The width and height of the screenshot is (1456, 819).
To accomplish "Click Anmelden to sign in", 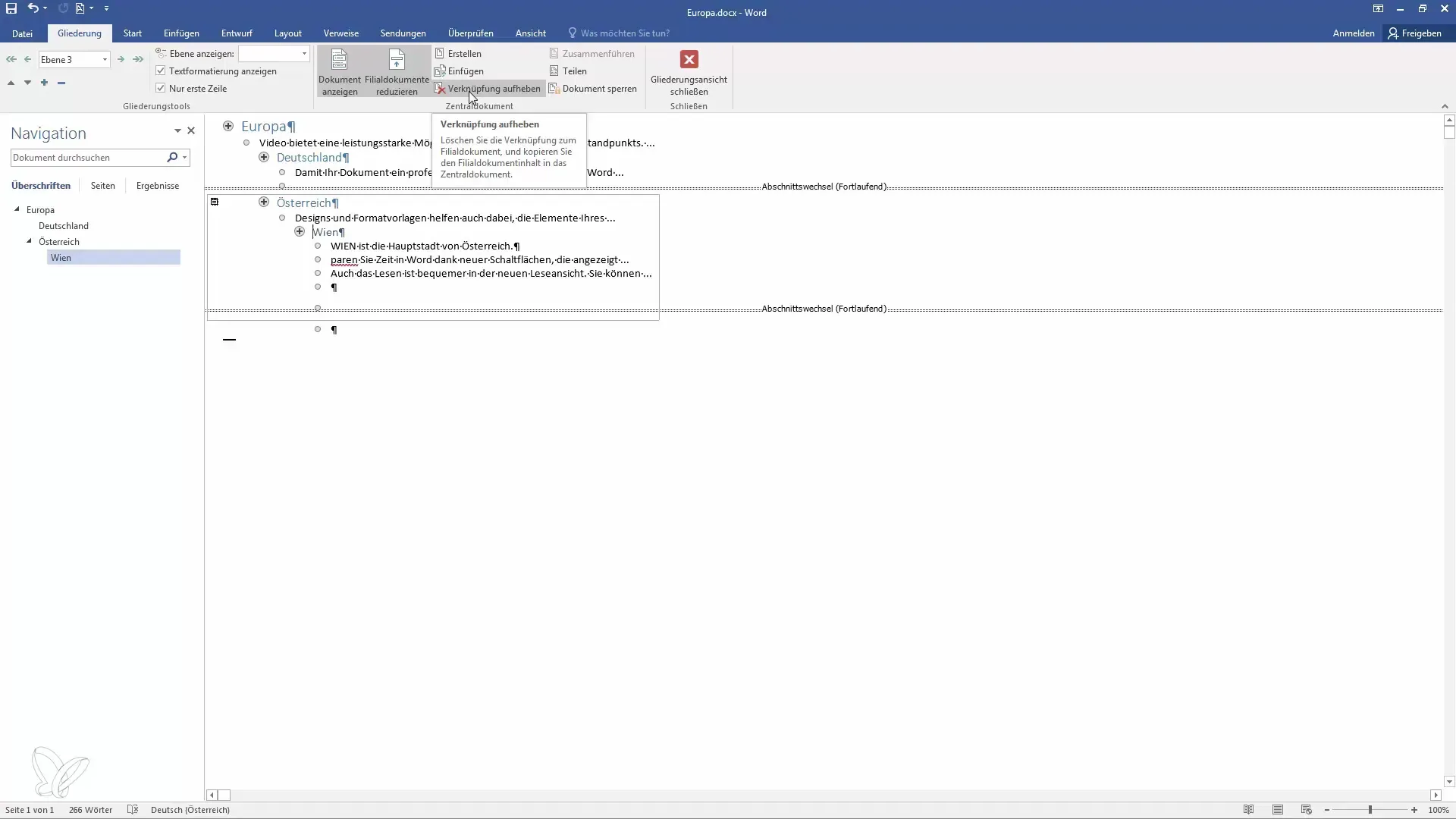I will pos(1354,33).
